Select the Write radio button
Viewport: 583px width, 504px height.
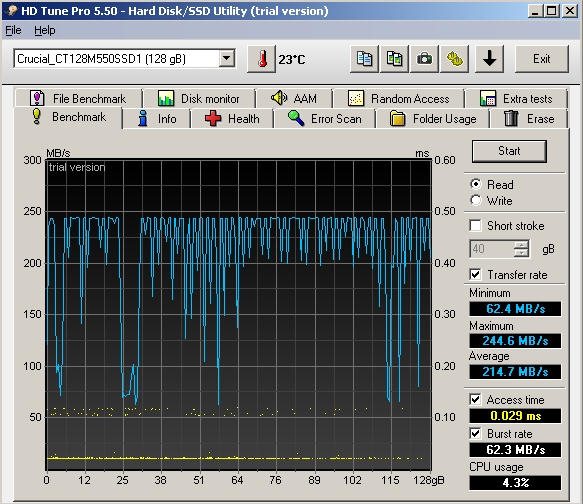(x=476, y=200)
